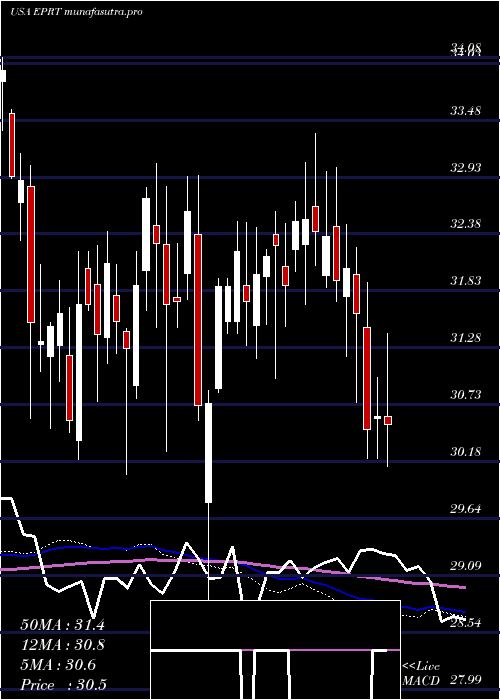This screenshot has width=500, height=700.
Task: Click the 30.73 price axis label
Action: click(x=465, y=395)
